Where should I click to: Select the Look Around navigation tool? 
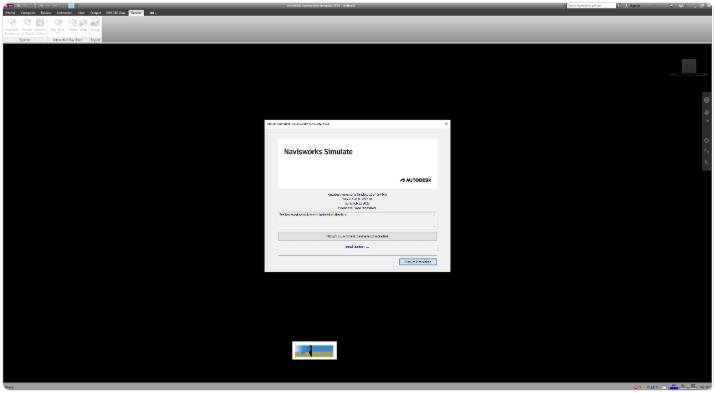click(x=706, y=151)
